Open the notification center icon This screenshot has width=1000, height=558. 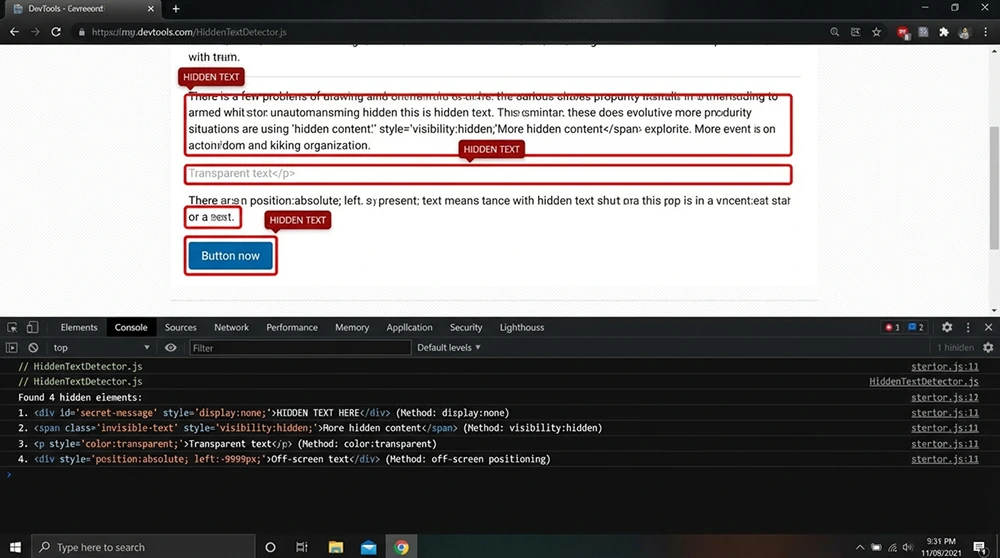click(x=980, y=547)
